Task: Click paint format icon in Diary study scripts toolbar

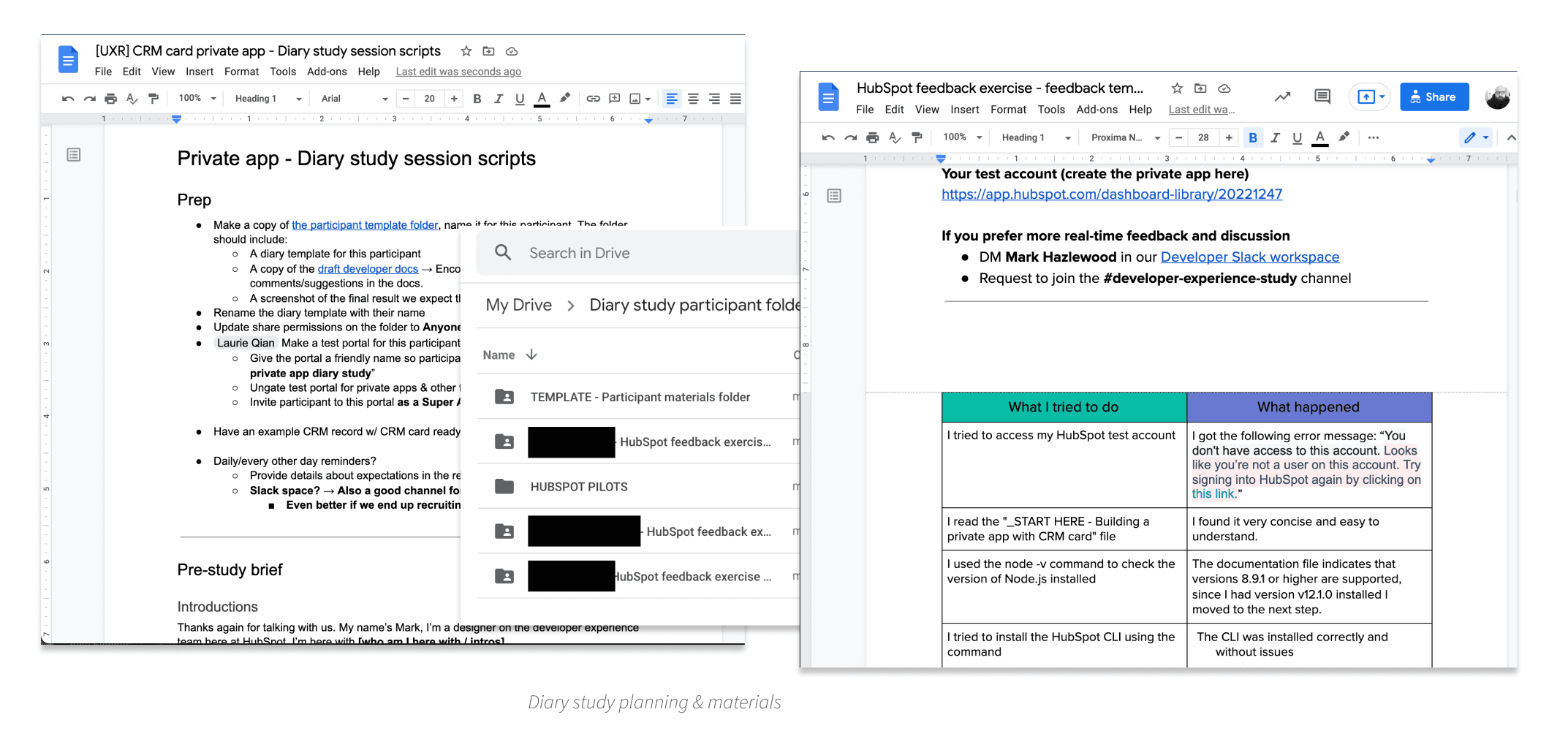Action: (153, 99)
